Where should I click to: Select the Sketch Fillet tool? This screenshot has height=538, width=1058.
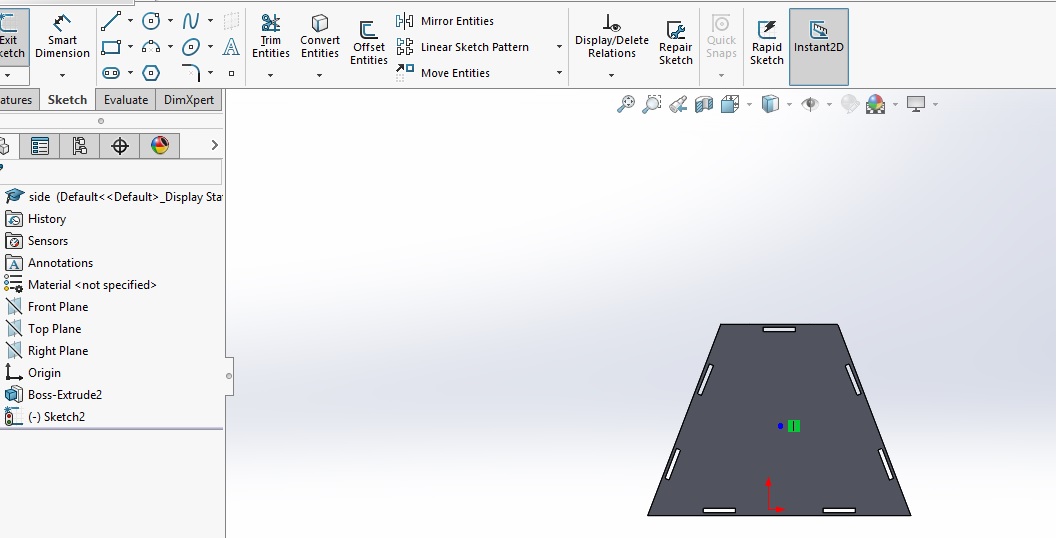tap(191, 72)
